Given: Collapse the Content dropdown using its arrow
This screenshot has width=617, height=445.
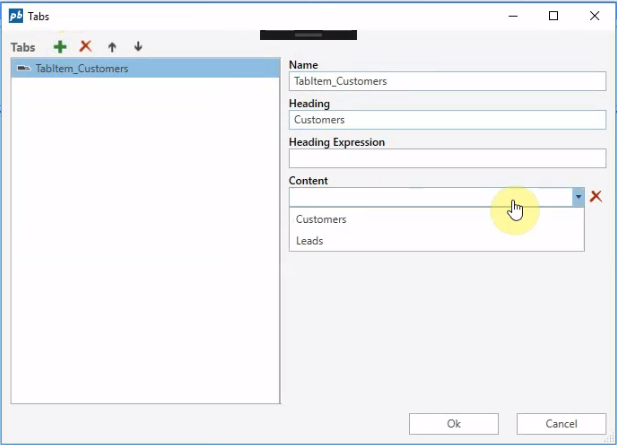Looking at the screenshot, I should 578,197.
